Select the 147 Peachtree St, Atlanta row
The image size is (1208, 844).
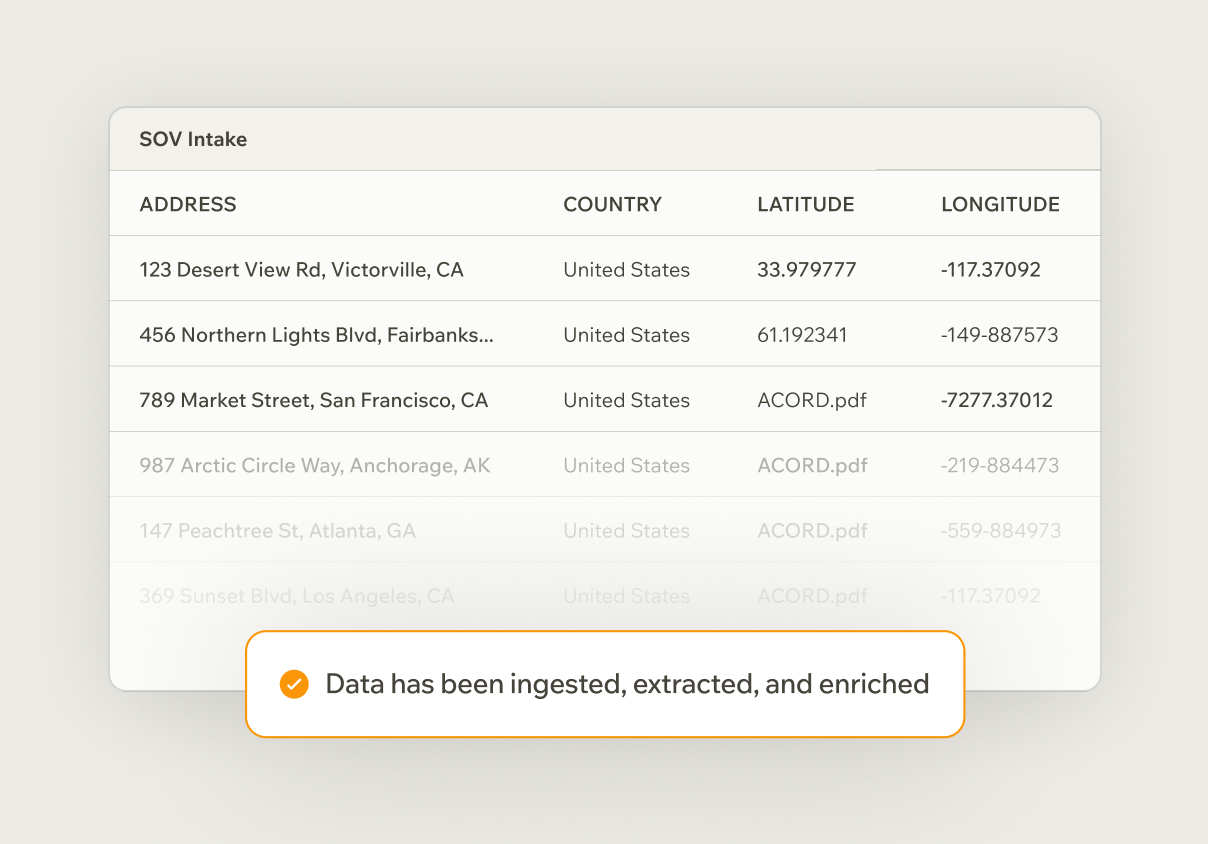tap(277, 531)
